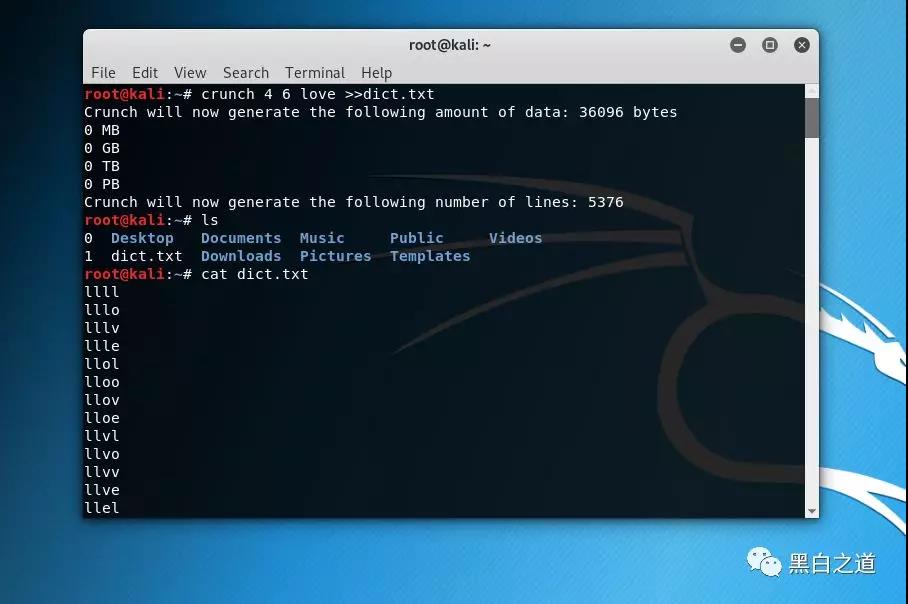Click the scrollbar up arrow
The image size is (908, 604).
(x=812, y=90)
